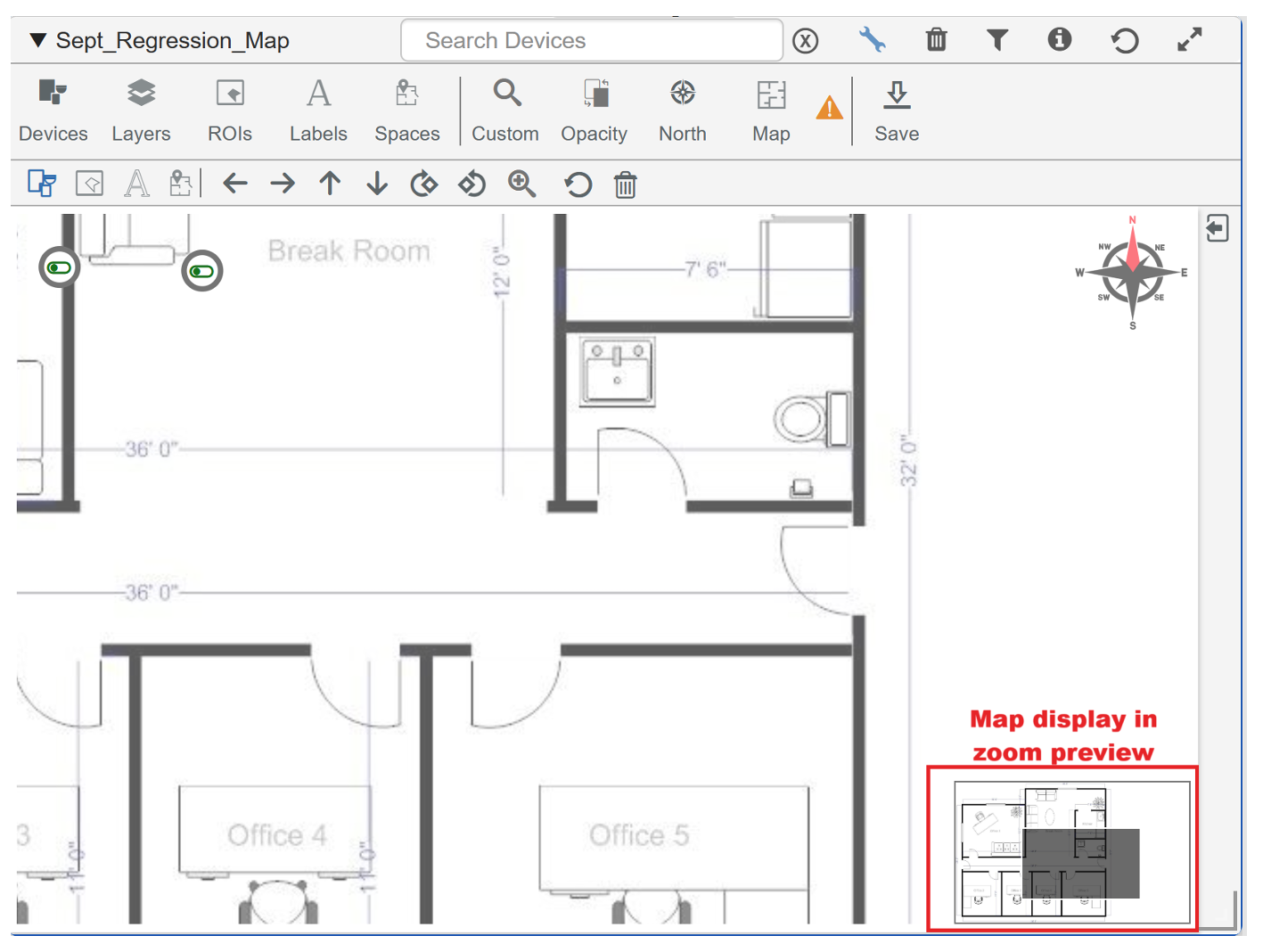Click the North orientation tool
Viewport: 1271px width, 952px height.
683,111
